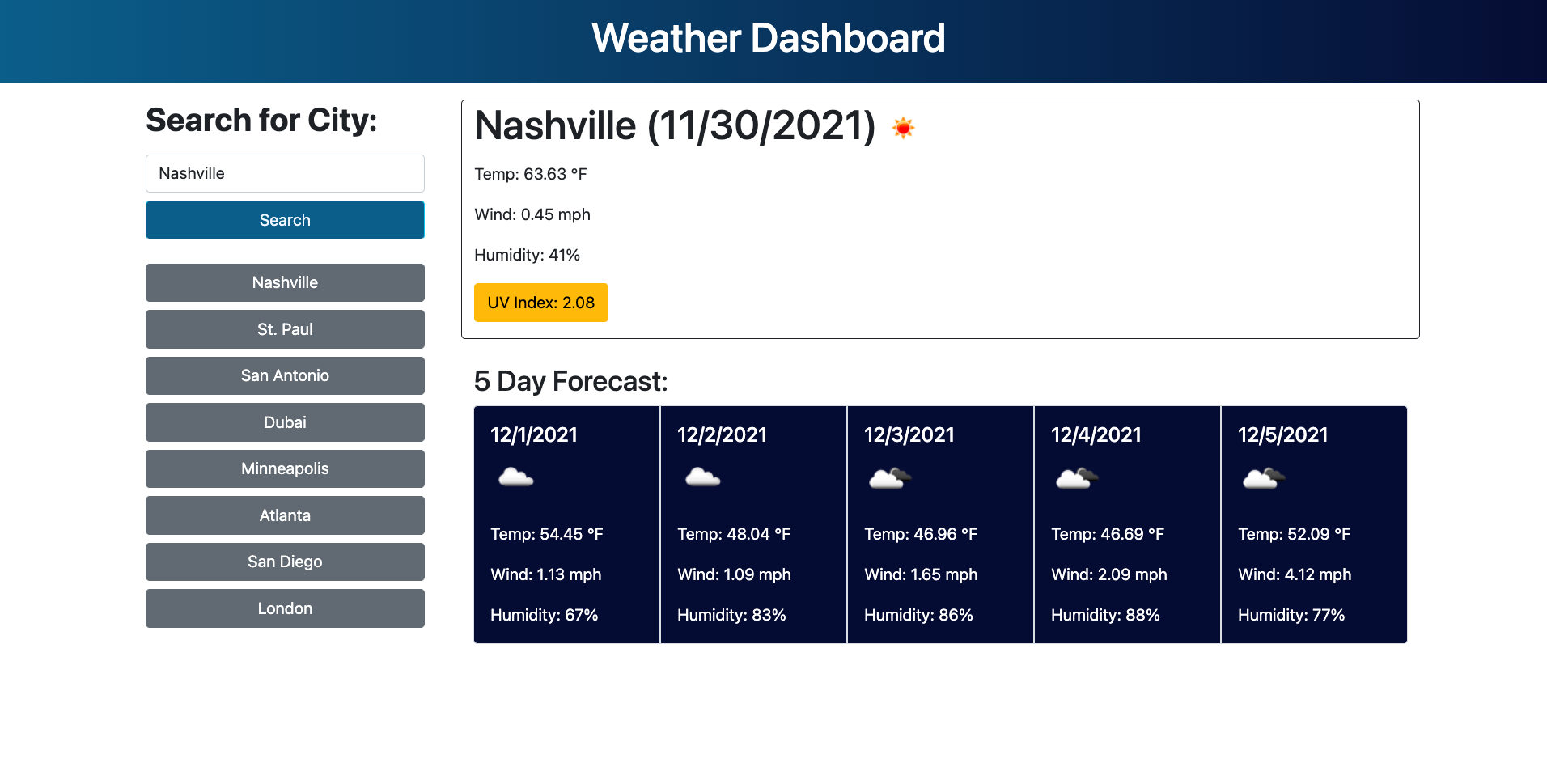Select San Diego from the city list
1547x784 pixels.
pyautogui.click(x=285, y=561)
